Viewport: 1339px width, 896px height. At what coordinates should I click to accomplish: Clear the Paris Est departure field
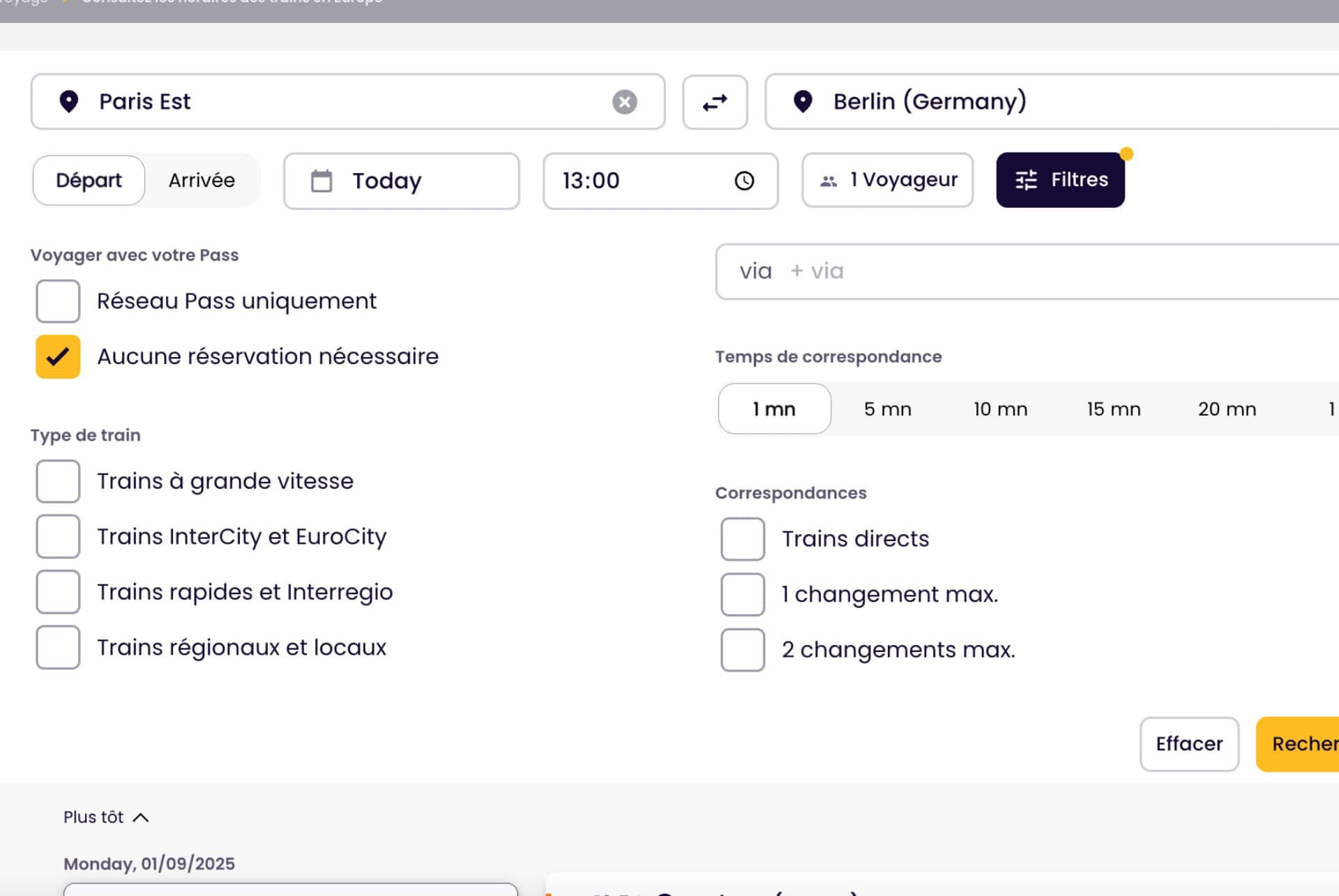tap(624, 102)
